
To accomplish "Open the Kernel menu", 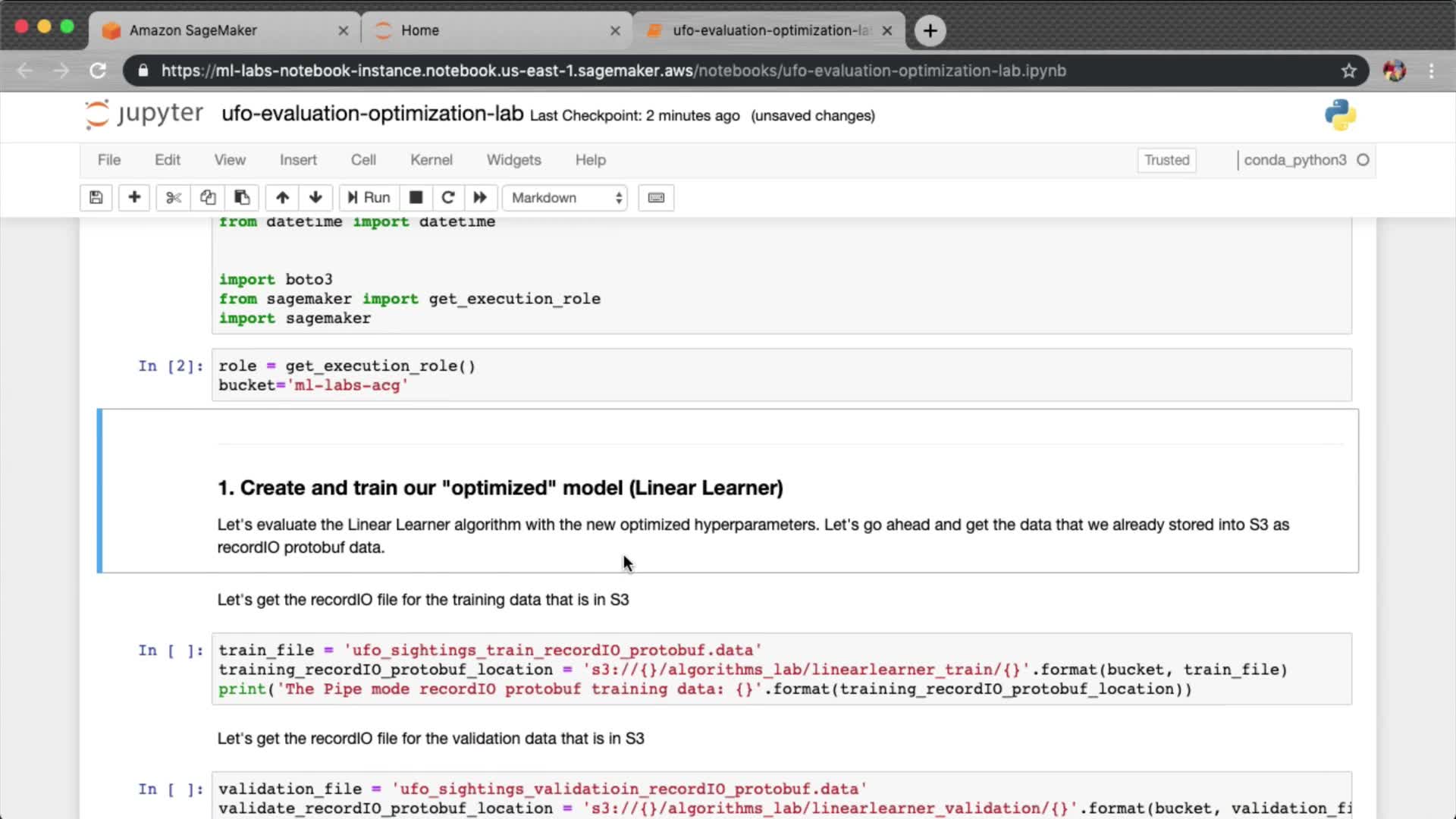I will coord(431,160).
